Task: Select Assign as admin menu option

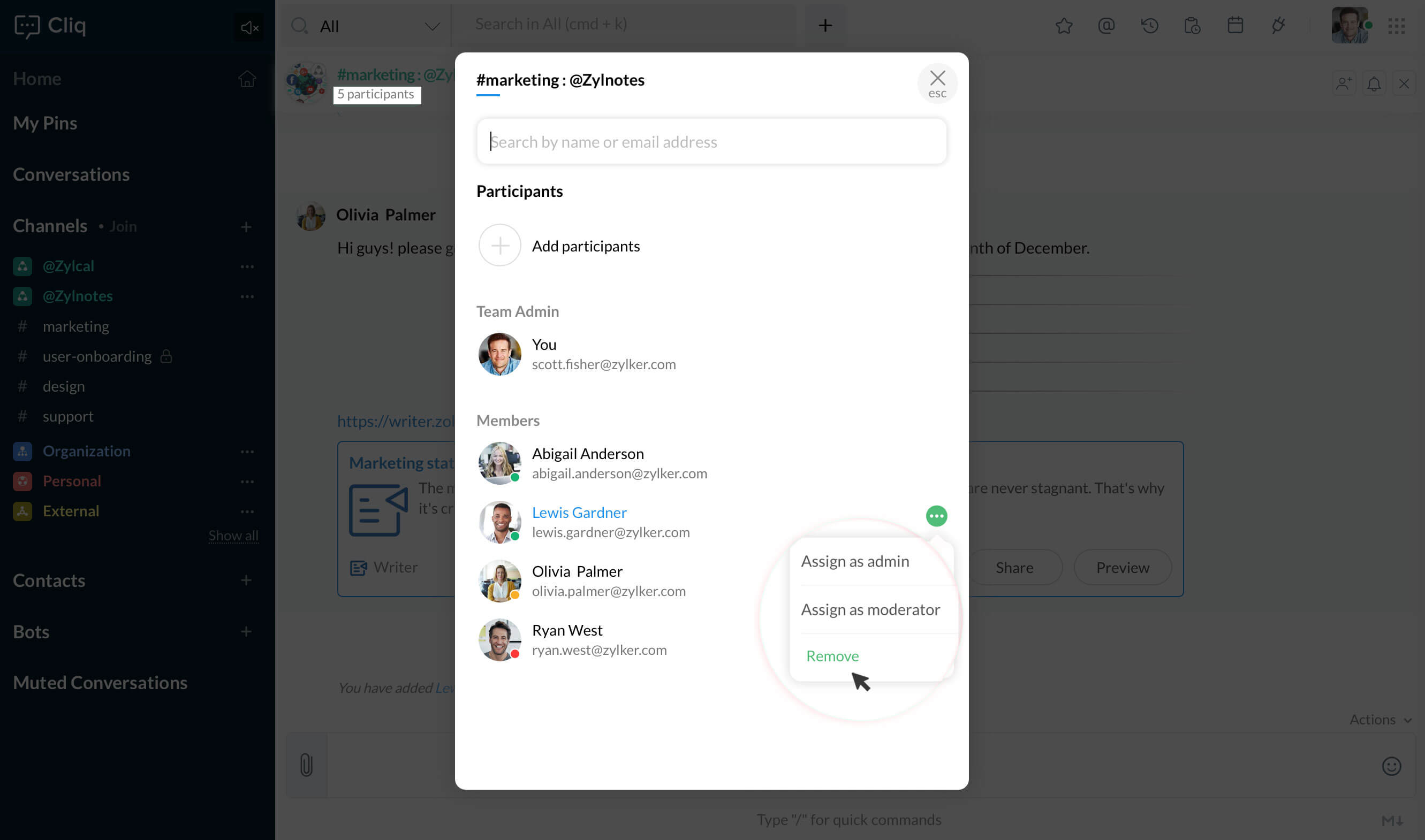Action: [x=855, y=561]
